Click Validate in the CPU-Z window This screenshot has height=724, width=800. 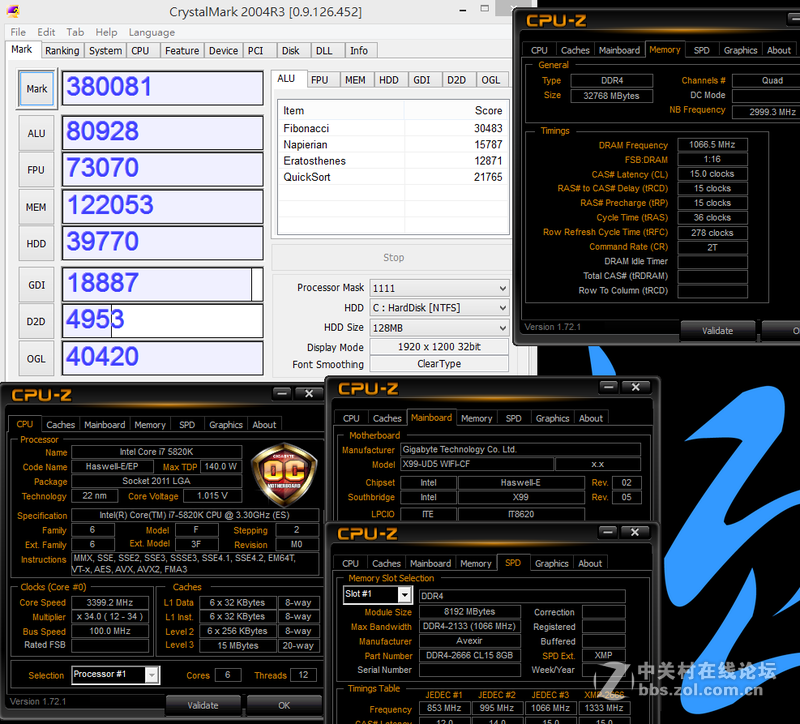(x=203, y=705)
